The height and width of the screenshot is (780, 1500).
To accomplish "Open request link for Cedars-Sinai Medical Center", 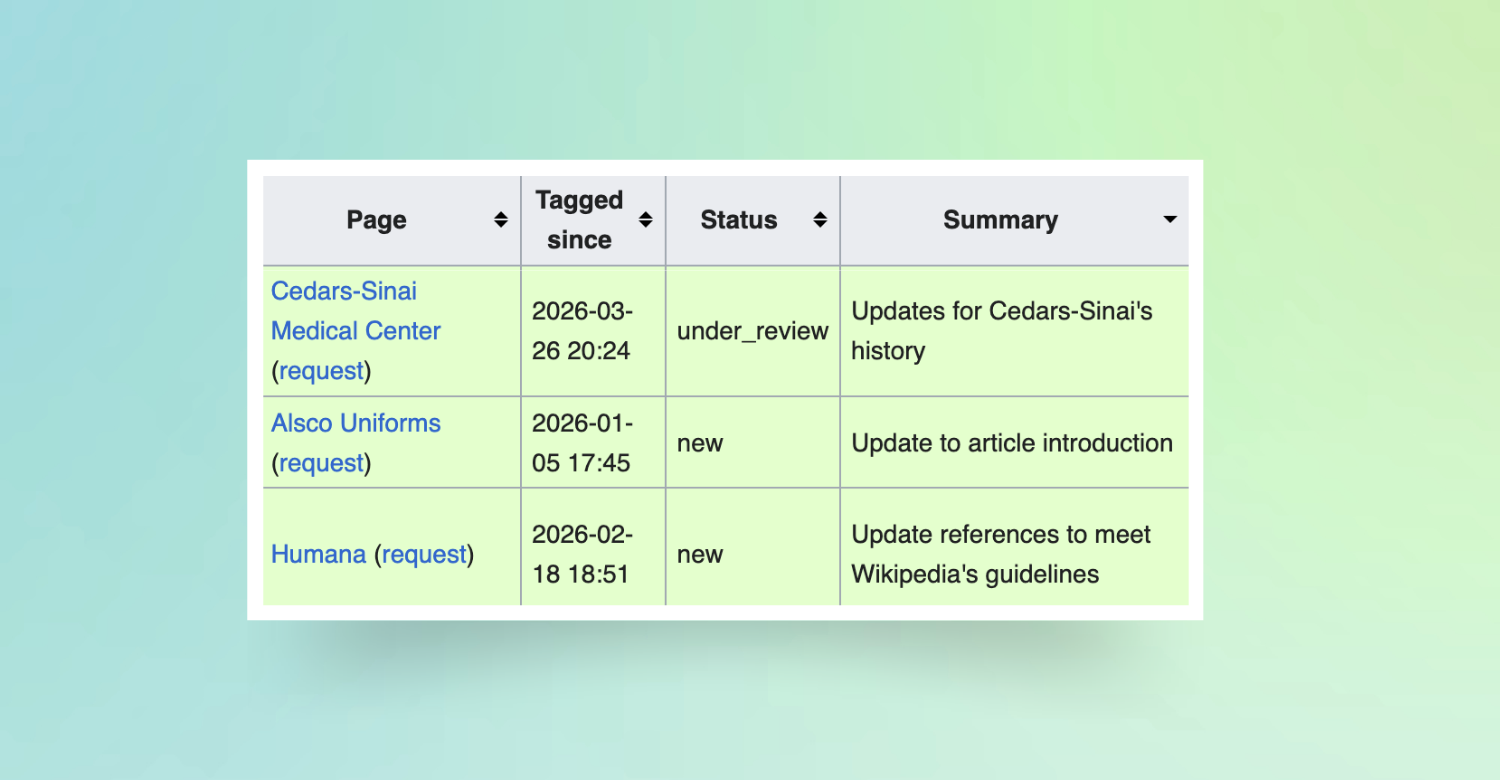I will [321, 371].
